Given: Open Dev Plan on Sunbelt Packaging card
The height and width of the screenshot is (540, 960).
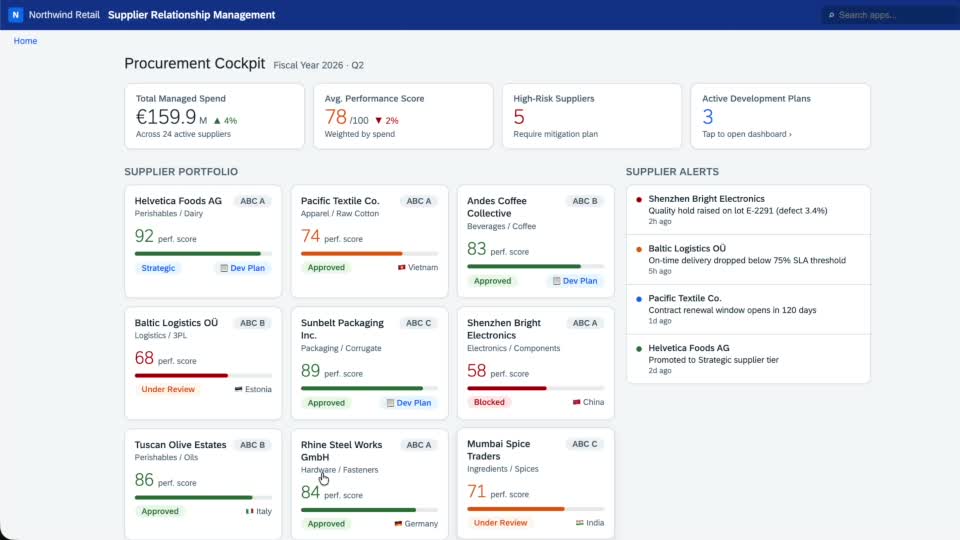Looking at the screenshot, I should 409,403.
